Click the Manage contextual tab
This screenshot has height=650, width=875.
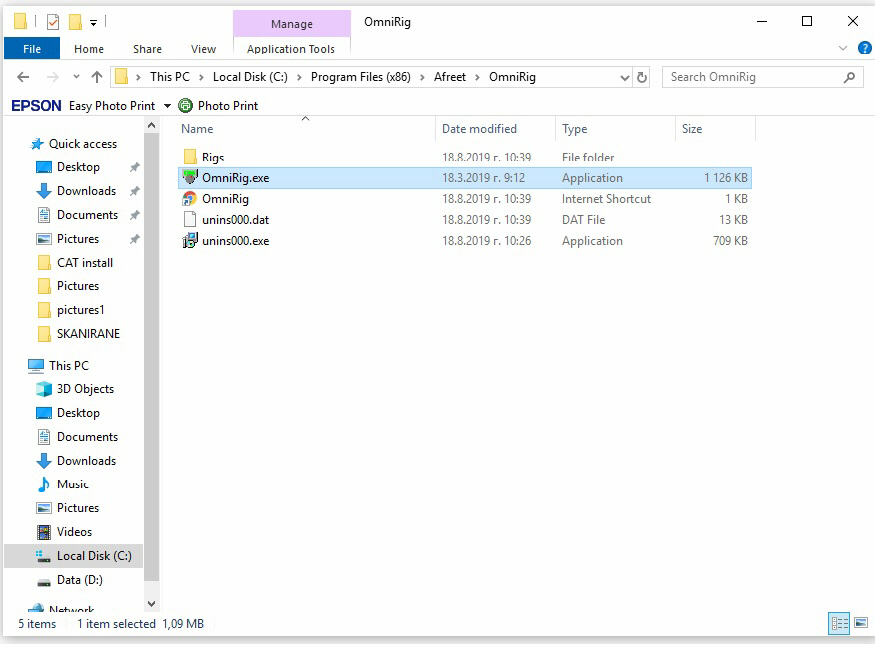click(292, 23)
